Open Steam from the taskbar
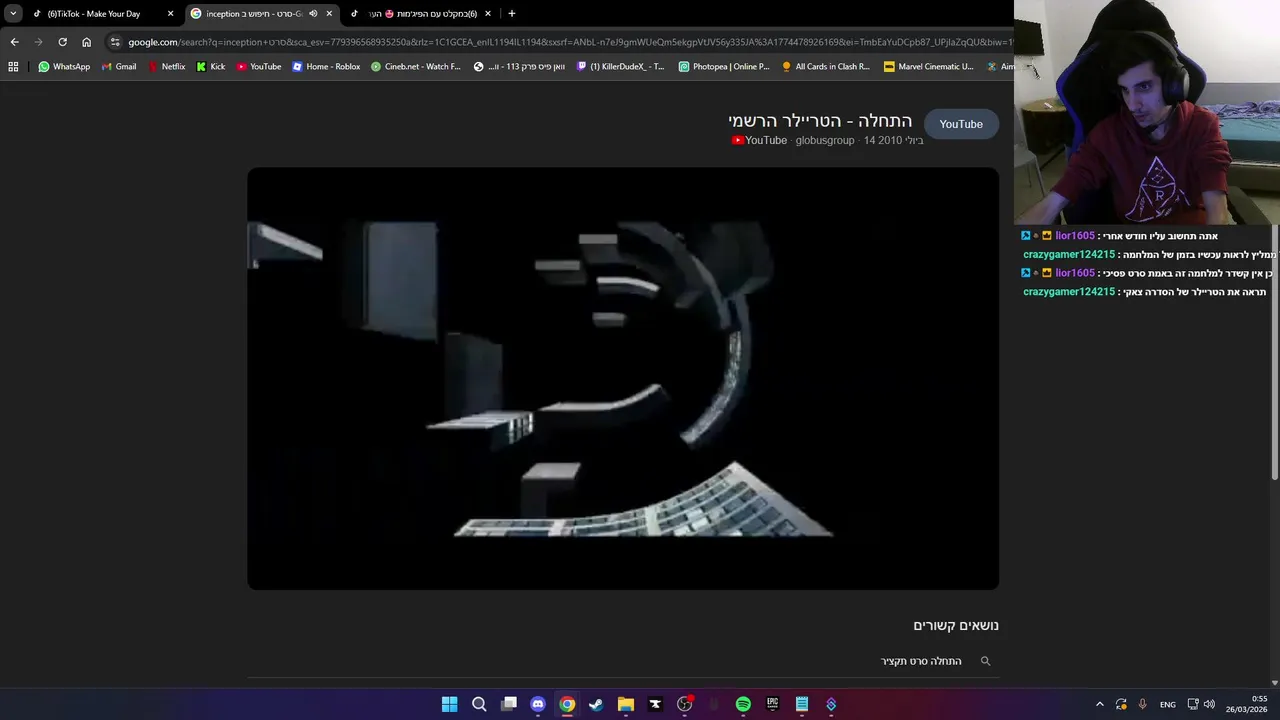The image size is (1280, 720). tap(596, 704)
